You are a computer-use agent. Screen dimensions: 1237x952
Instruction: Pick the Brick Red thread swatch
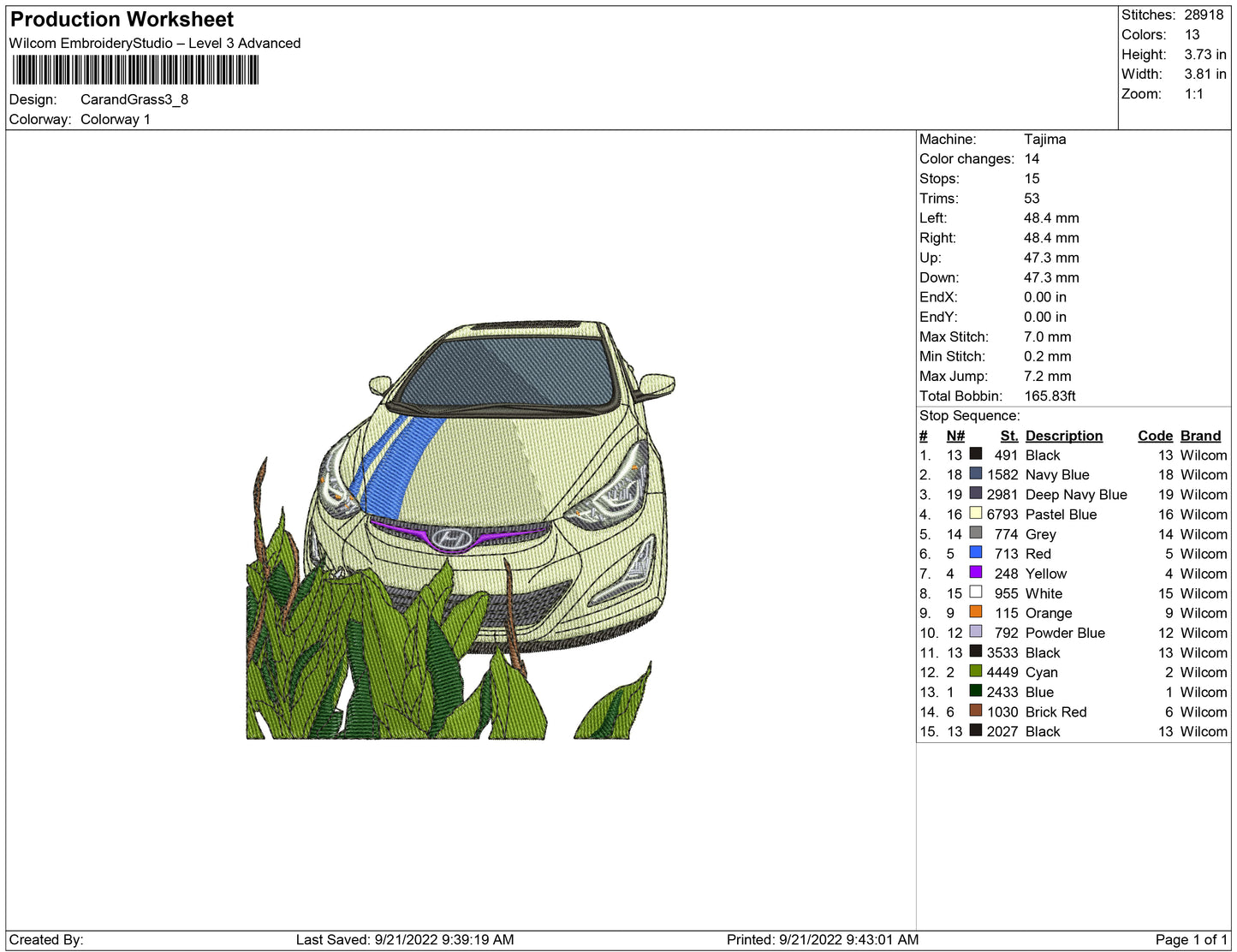(975, 711)
